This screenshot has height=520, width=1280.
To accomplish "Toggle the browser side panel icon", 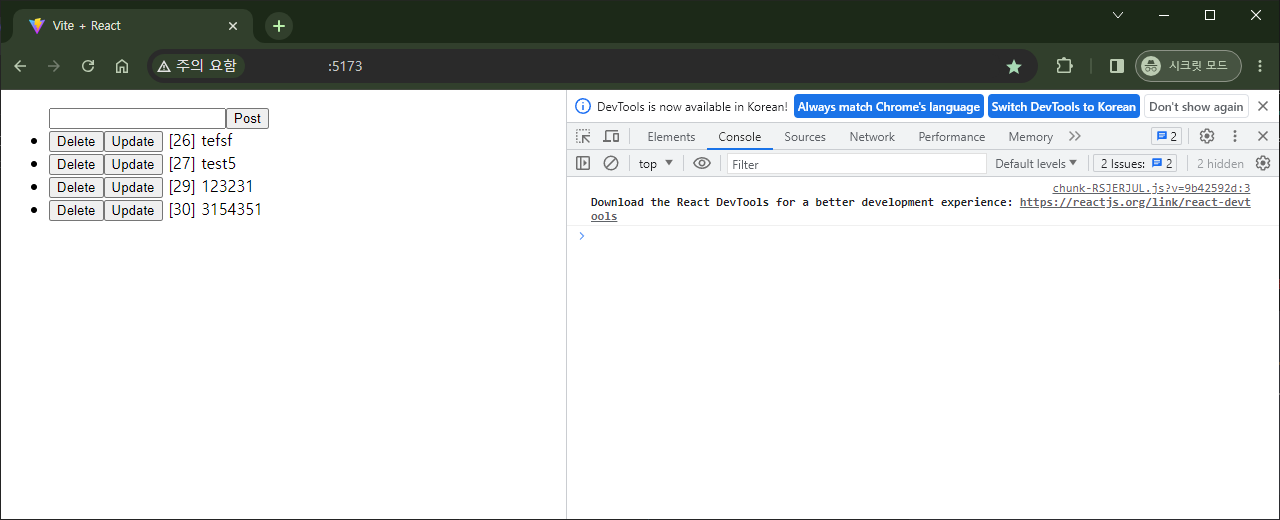I will (1117, 66).
